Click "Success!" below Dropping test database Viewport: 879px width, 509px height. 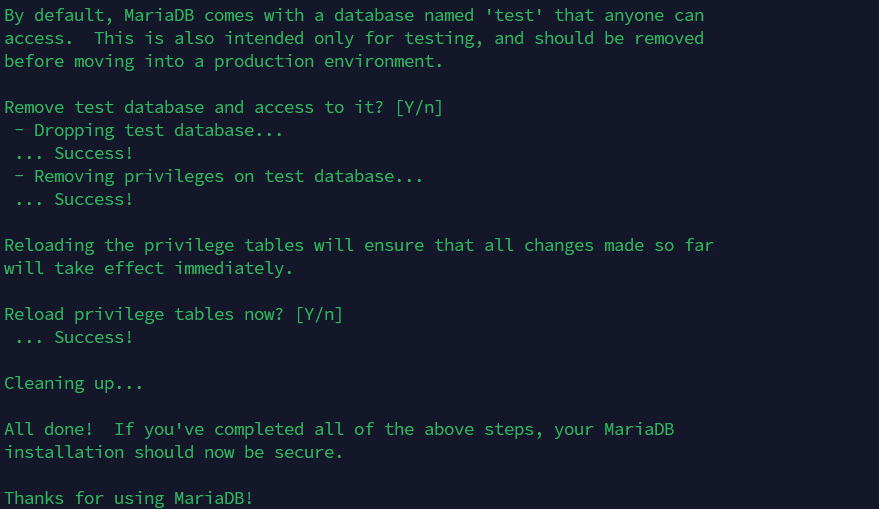coord(93,153)
